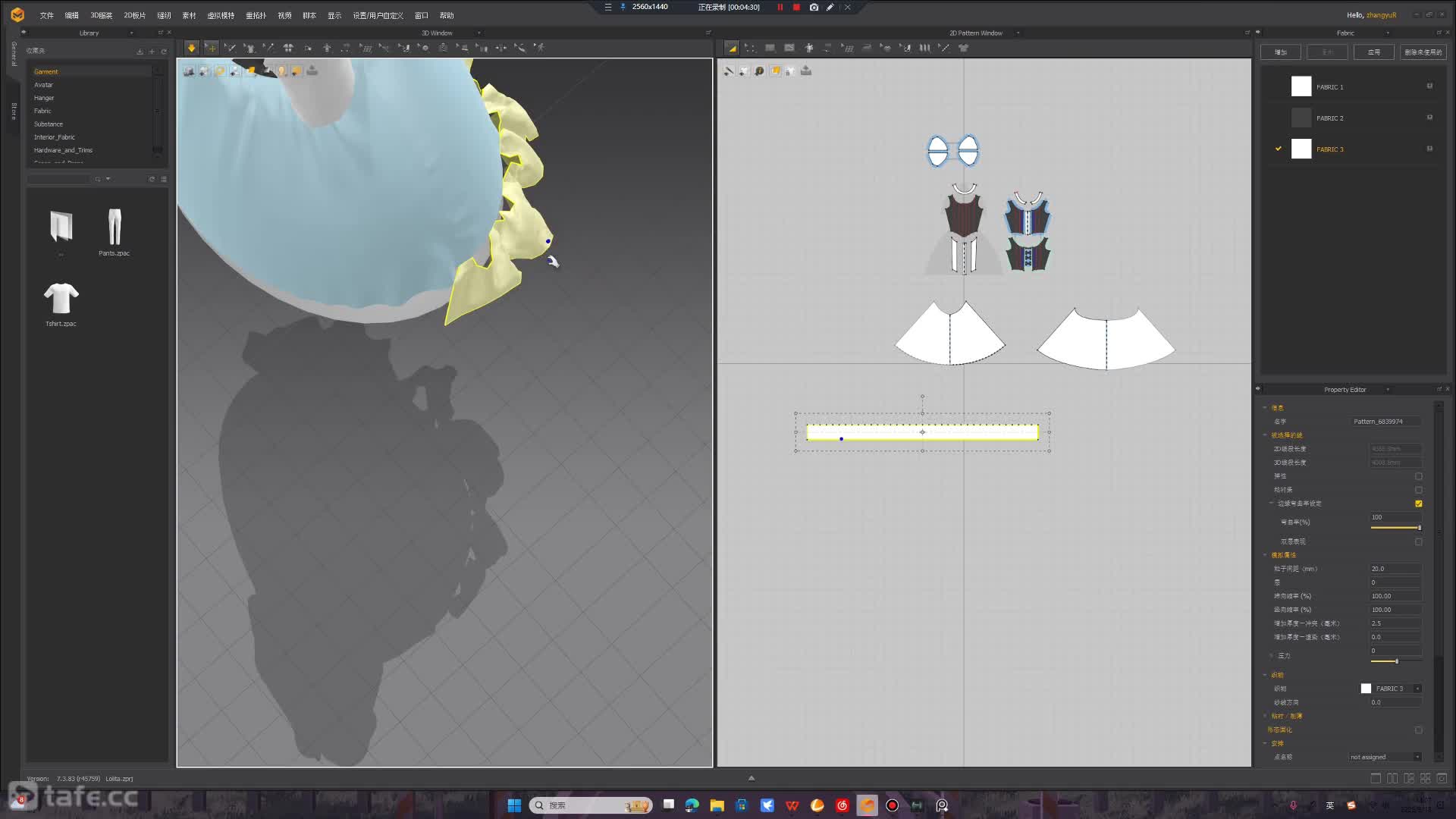Adjust the 压力 pressure slider
Viewport: 1456px width, 819px height.
(x=1395, y=661)
